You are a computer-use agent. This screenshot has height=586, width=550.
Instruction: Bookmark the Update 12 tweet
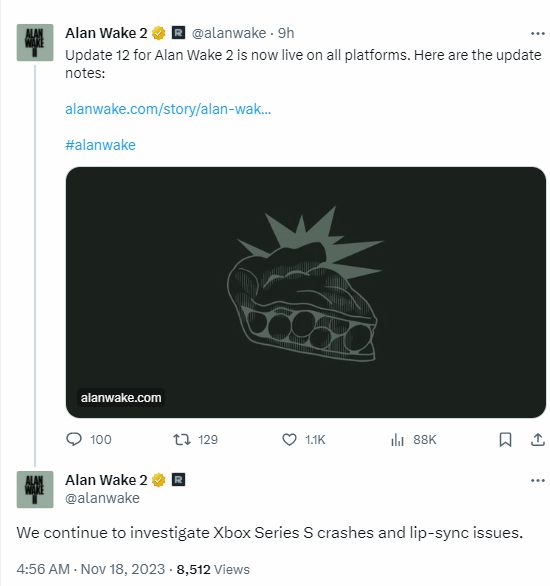pyautogui.click(x=505, y=440)
